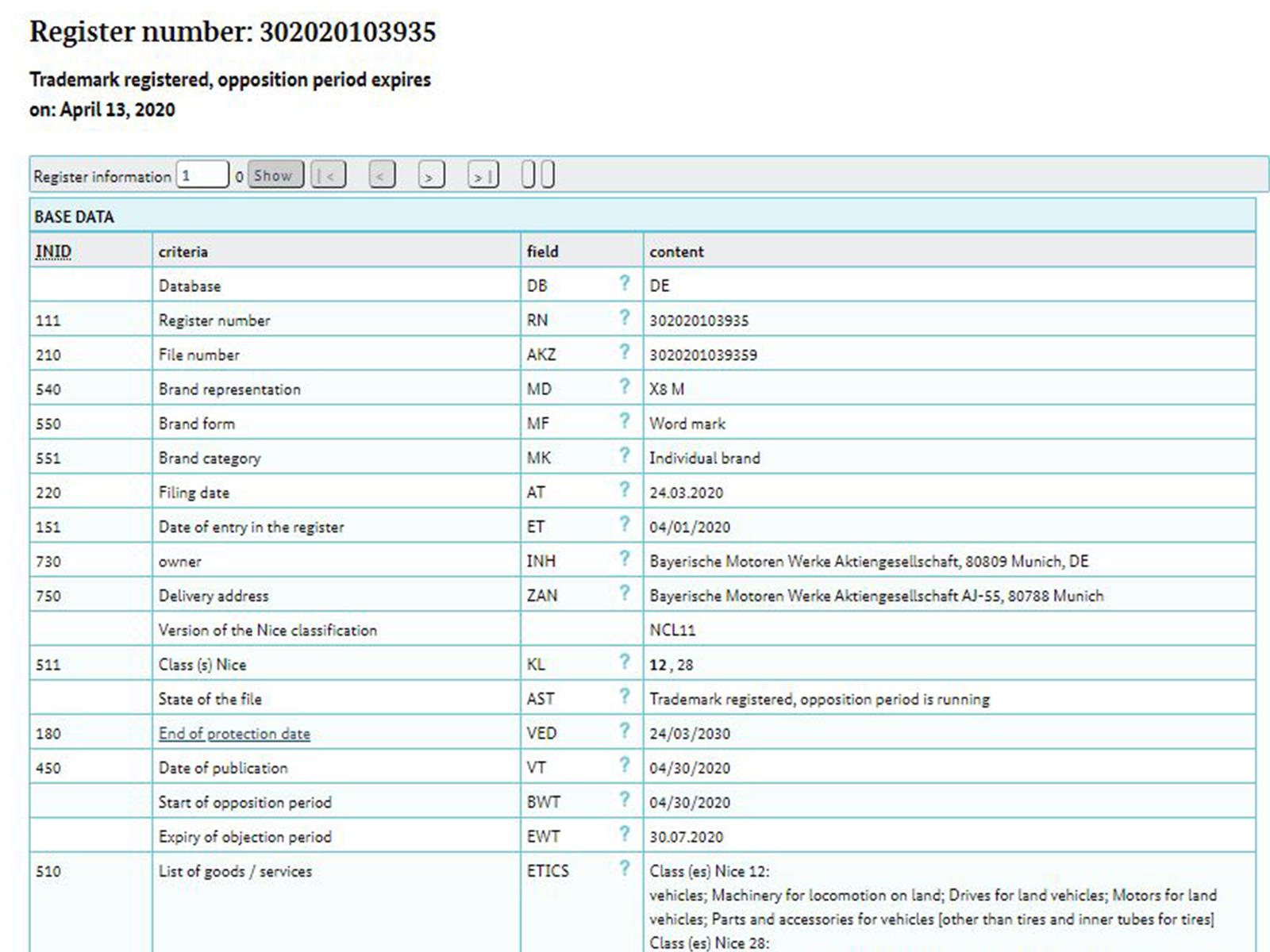The image size is (1270, 952).
Task: Open help for goods list ETICS field
Action: pos(625,869)
